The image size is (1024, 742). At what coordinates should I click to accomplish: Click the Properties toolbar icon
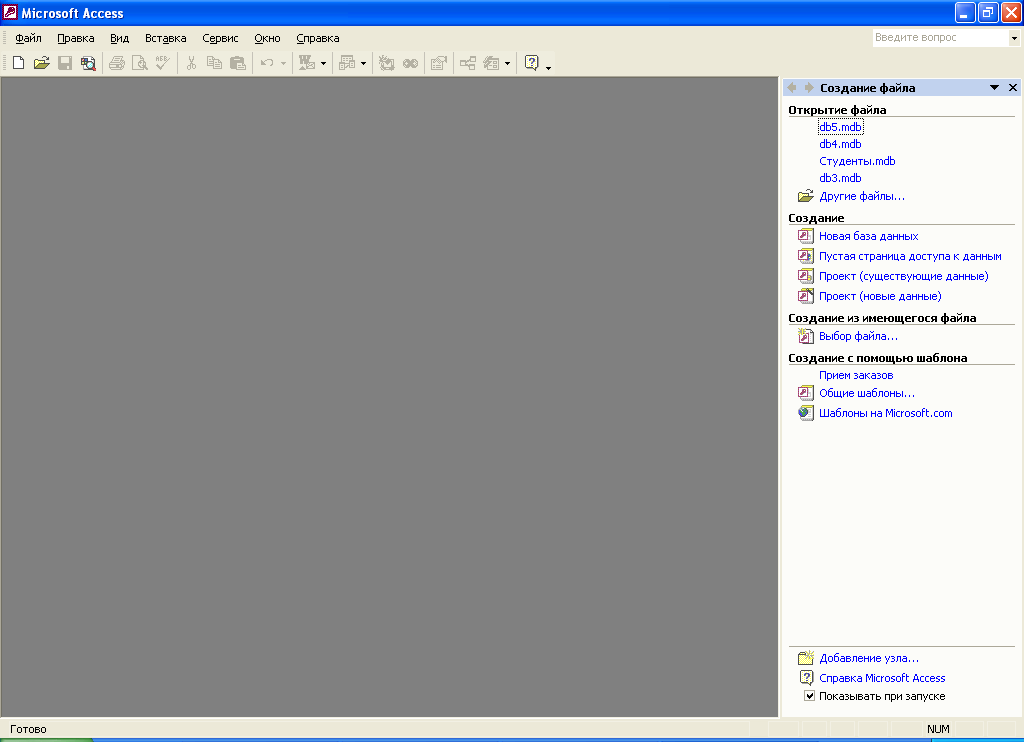coord(439,63)
